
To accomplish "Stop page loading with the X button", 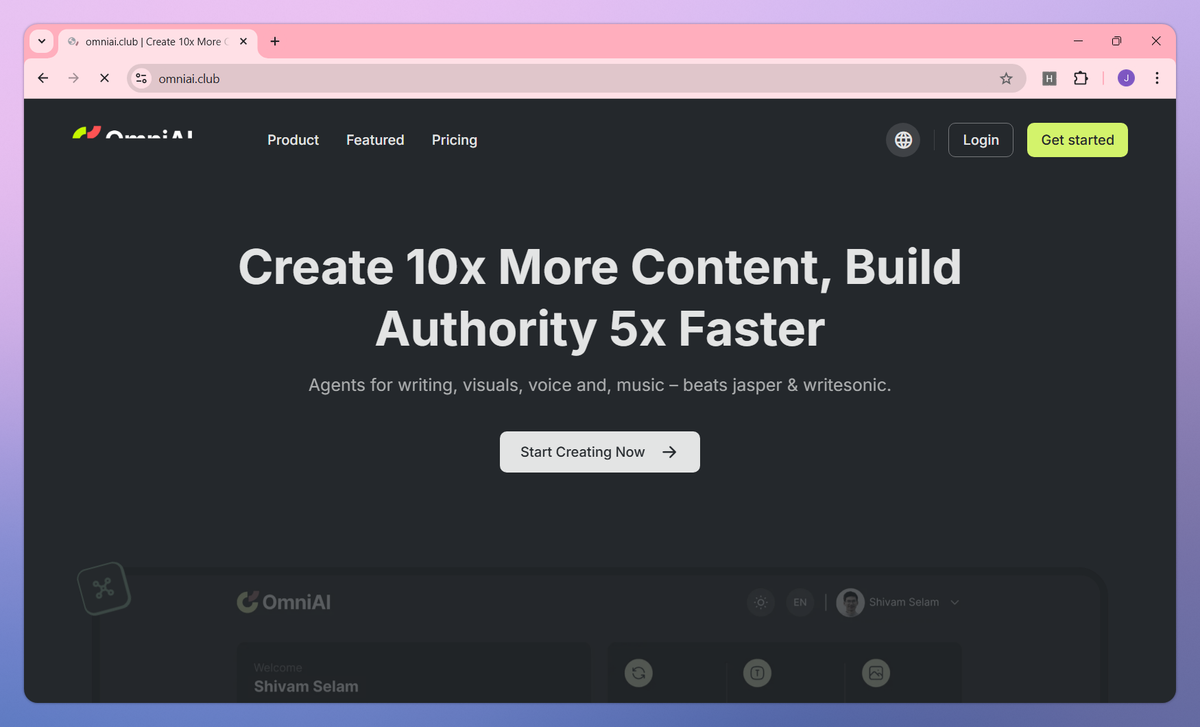I will (104, 78).
